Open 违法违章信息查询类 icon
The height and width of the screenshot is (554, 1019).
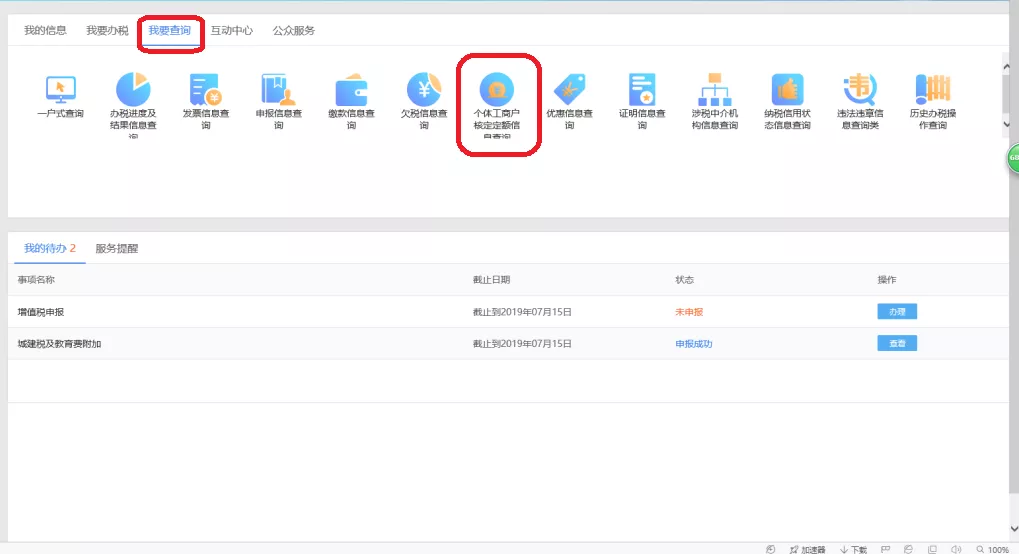coord(859,89)
